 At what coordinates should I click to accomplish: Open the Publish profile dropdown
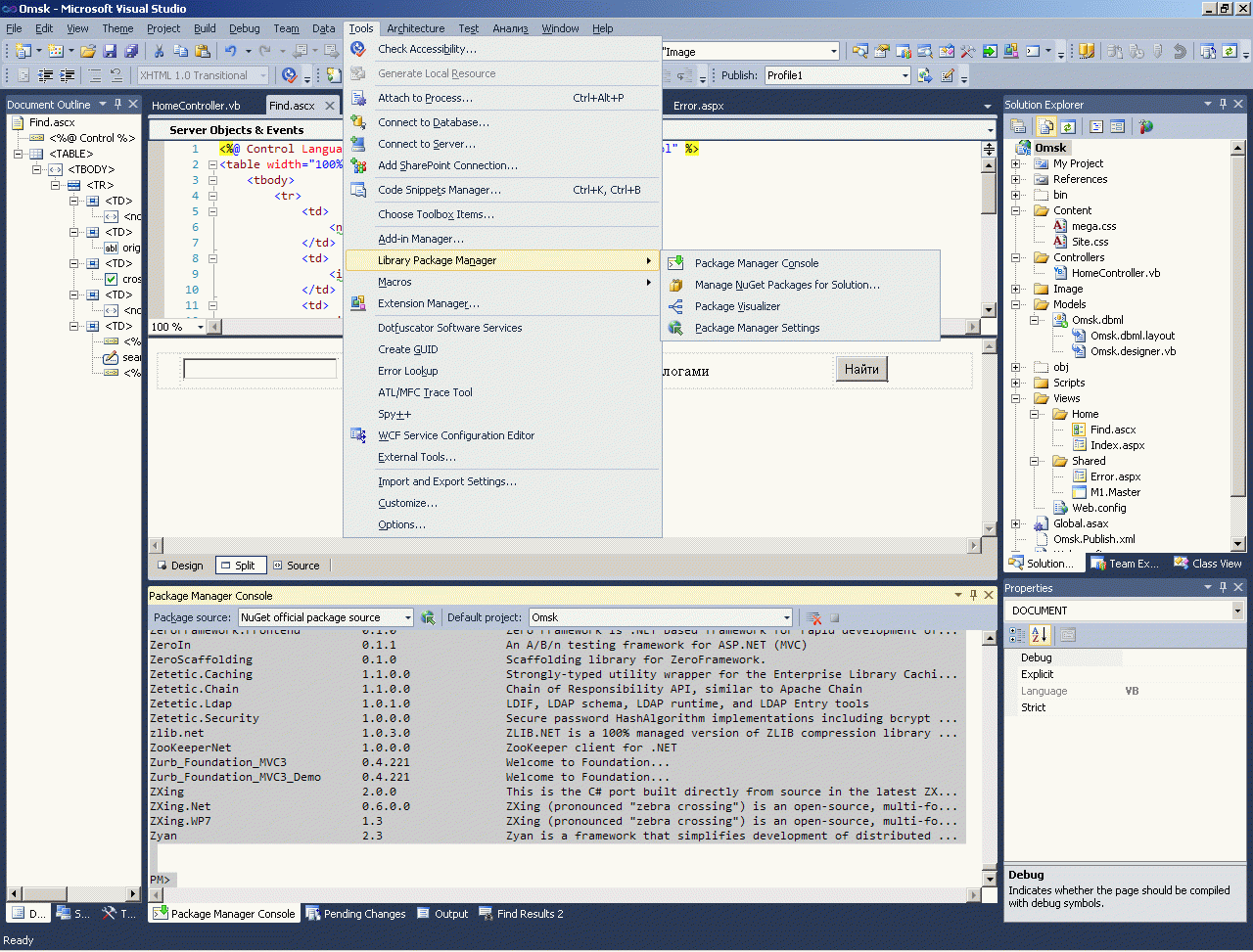click(905, 75)
